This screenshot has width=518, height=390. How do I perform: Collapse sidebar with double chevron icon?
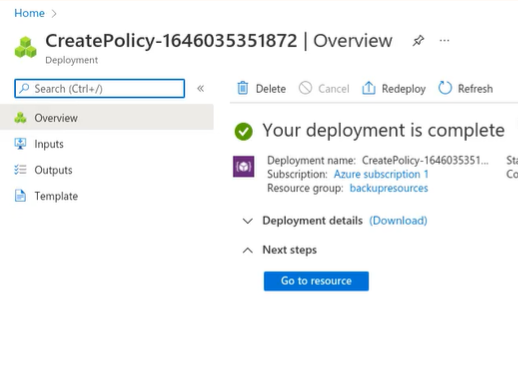(200, 88)
